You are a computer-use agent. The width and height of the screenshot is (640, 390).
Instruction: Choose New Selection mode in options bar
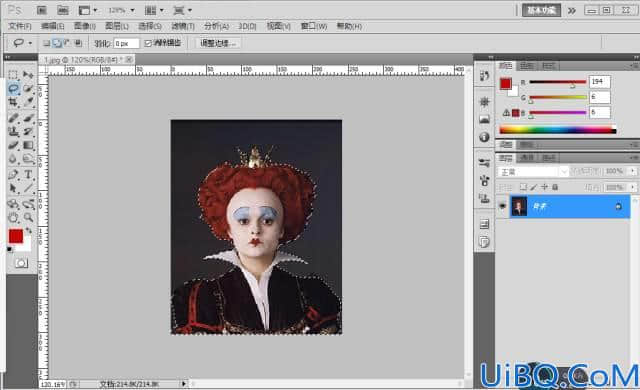click(46, 43)
